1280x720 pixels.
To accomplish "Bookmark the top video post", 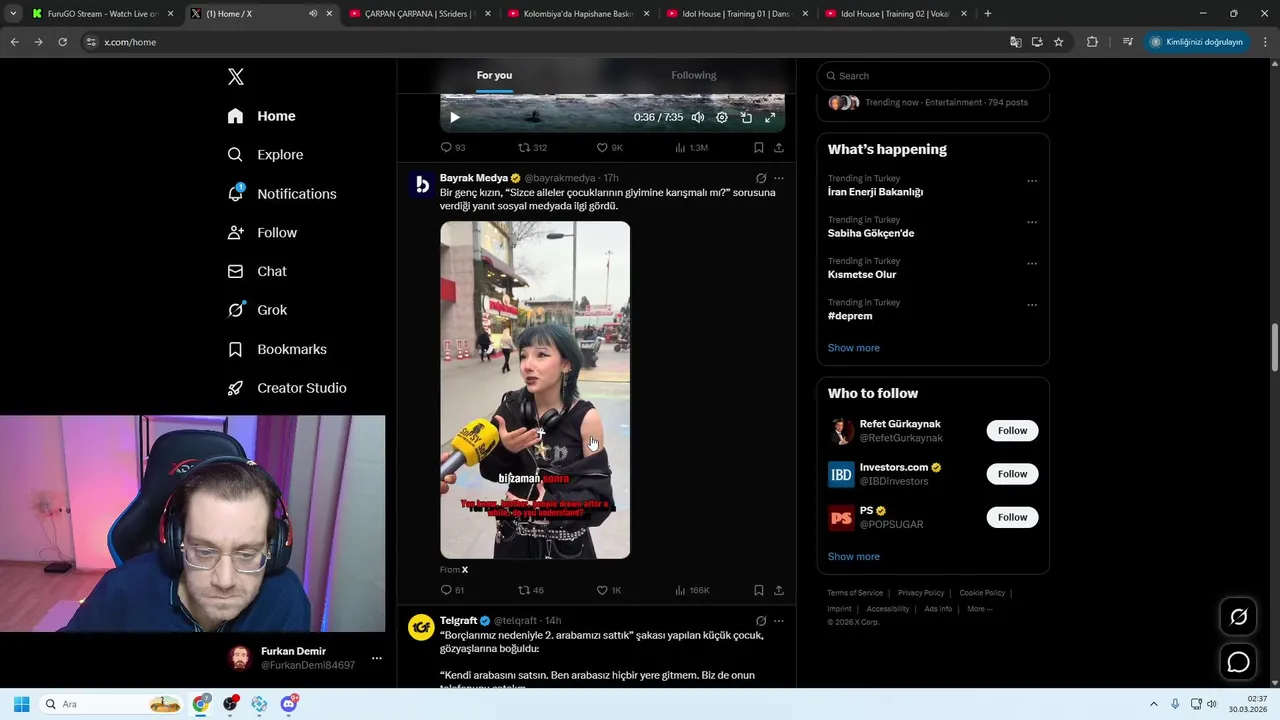I will (x=758, y=147).
